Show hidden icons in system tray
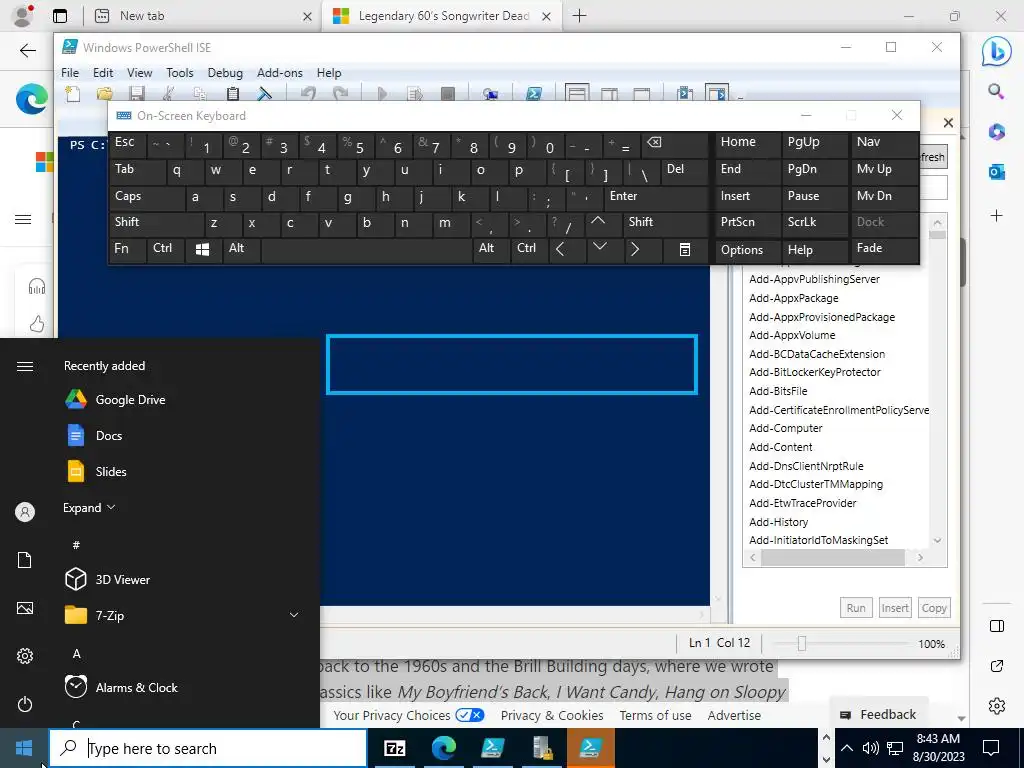Image resolution: width=1024 pixels, height=768 pixels. (x=846, y=748)
